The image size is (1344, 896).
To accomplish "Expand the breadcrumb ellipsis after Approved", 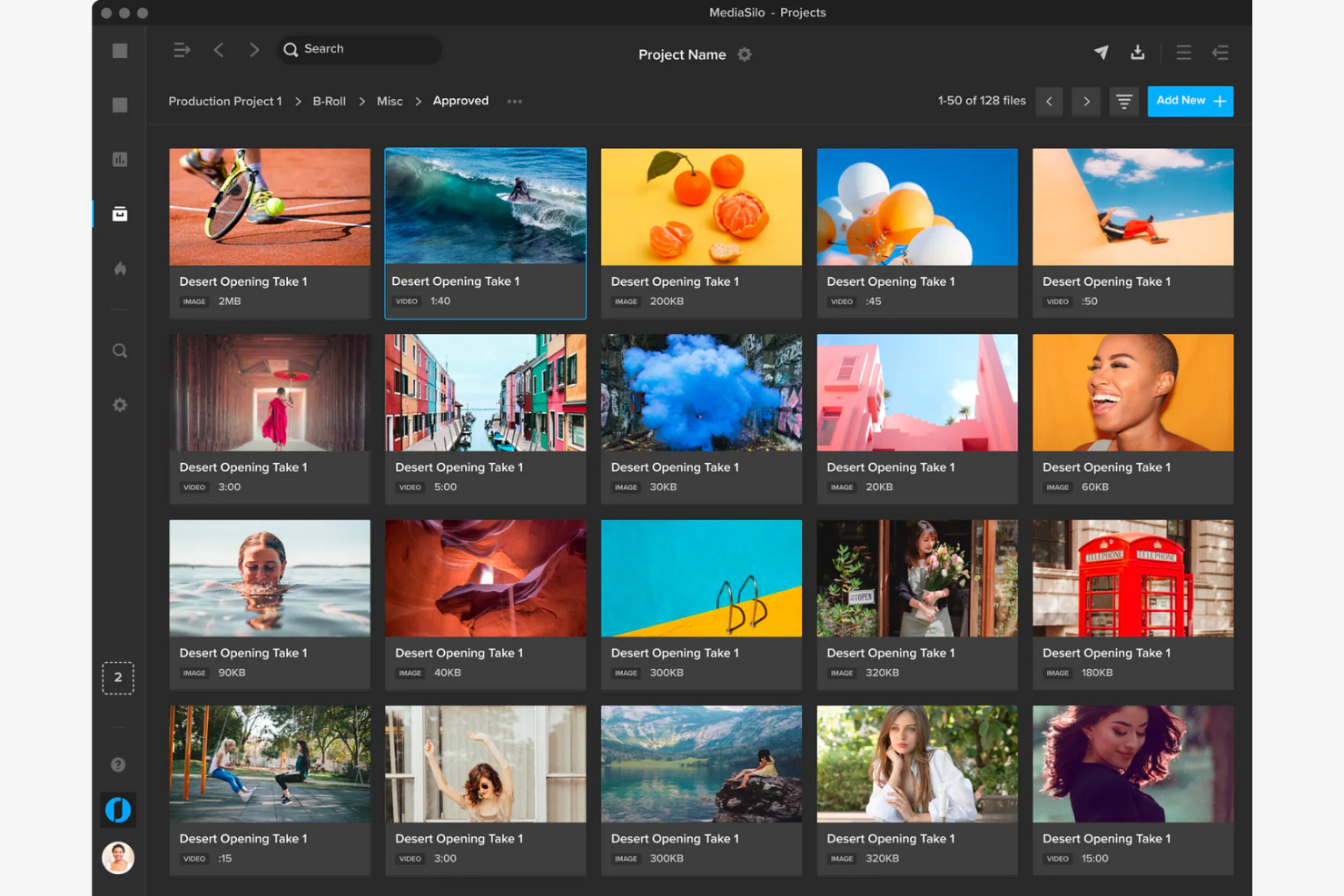I will click(514, 102).
